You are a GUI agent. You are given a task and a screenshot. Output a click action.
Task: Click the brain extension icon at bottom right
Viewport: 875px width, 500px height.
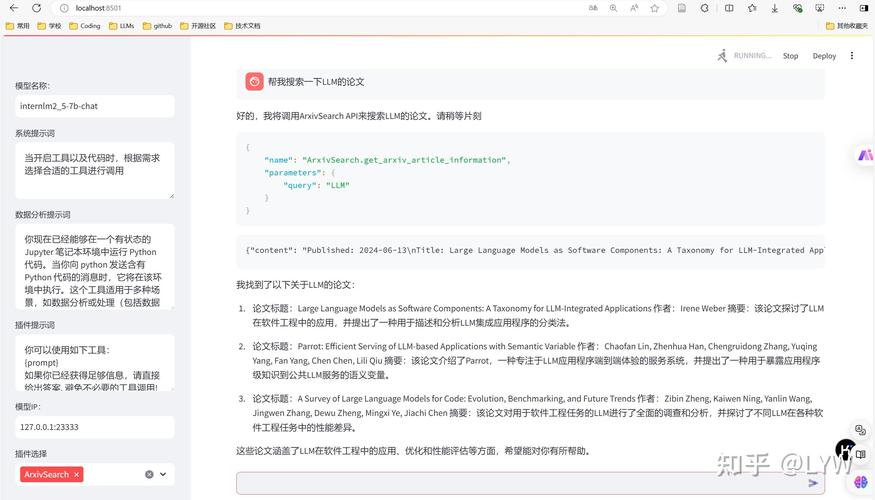pos(861,481)
